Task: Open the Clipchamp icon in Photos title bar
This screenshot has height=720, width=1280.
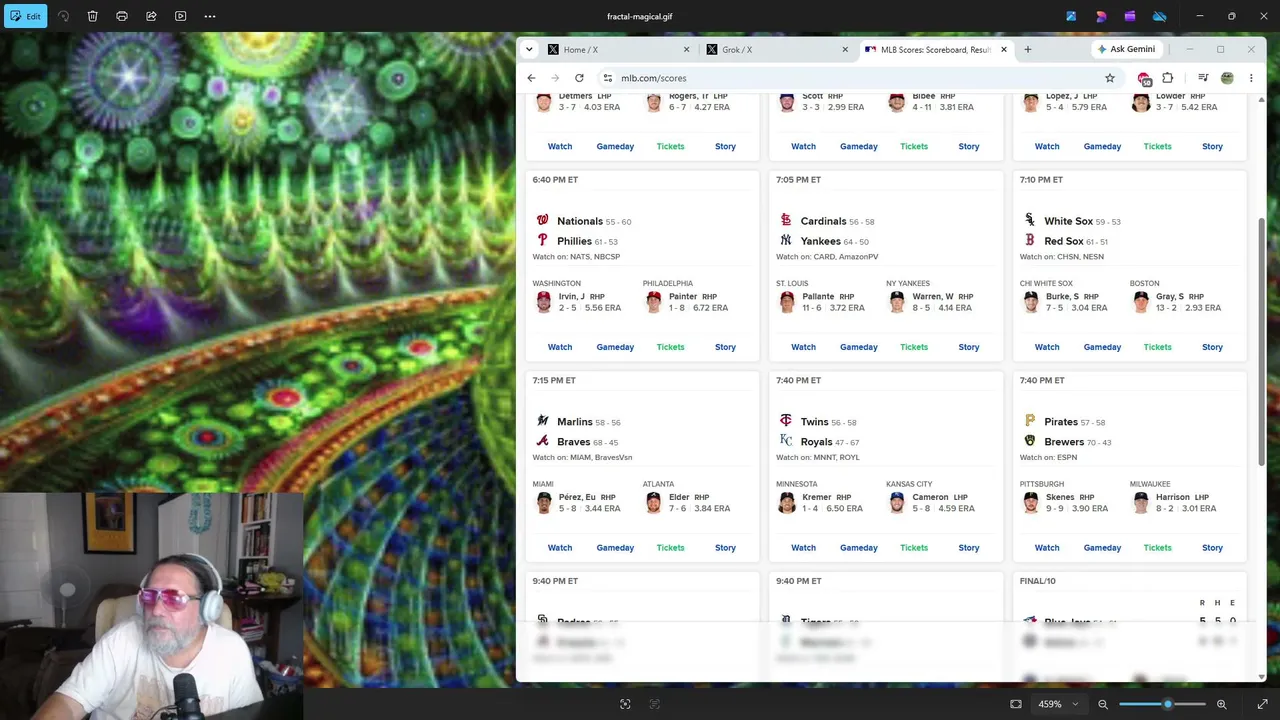Action: click(x=1130, y=16)
